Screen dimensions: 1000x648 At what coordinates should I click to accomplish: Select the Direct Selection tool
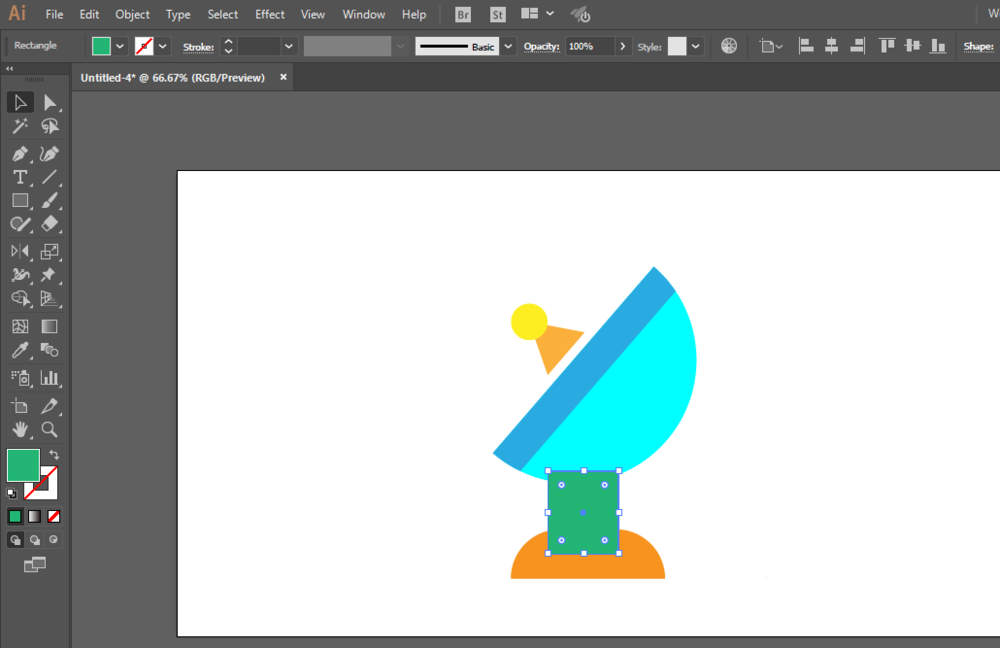(x=50, y=103)
